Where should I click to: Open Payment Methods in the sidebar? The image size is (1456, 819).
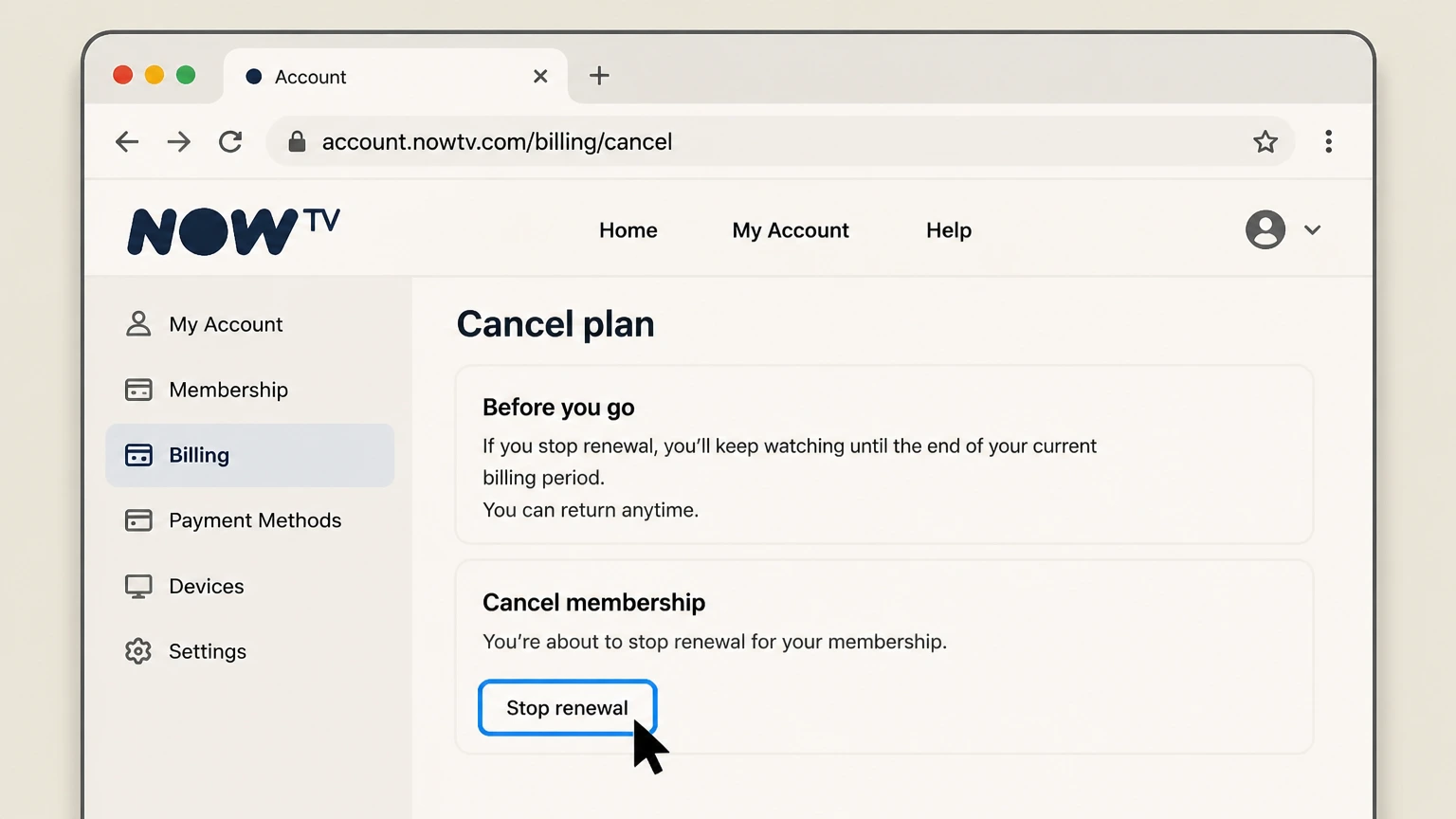coord(250,520)
